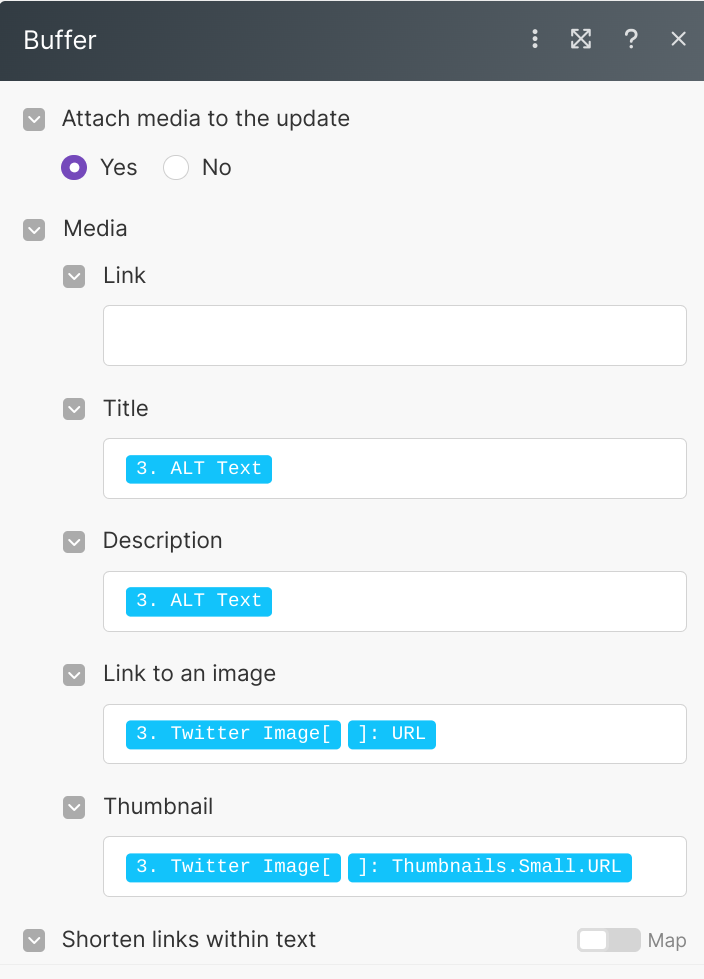Open the three-dot options menu in header
Screen dimensions: 704x979
[535, 39]
